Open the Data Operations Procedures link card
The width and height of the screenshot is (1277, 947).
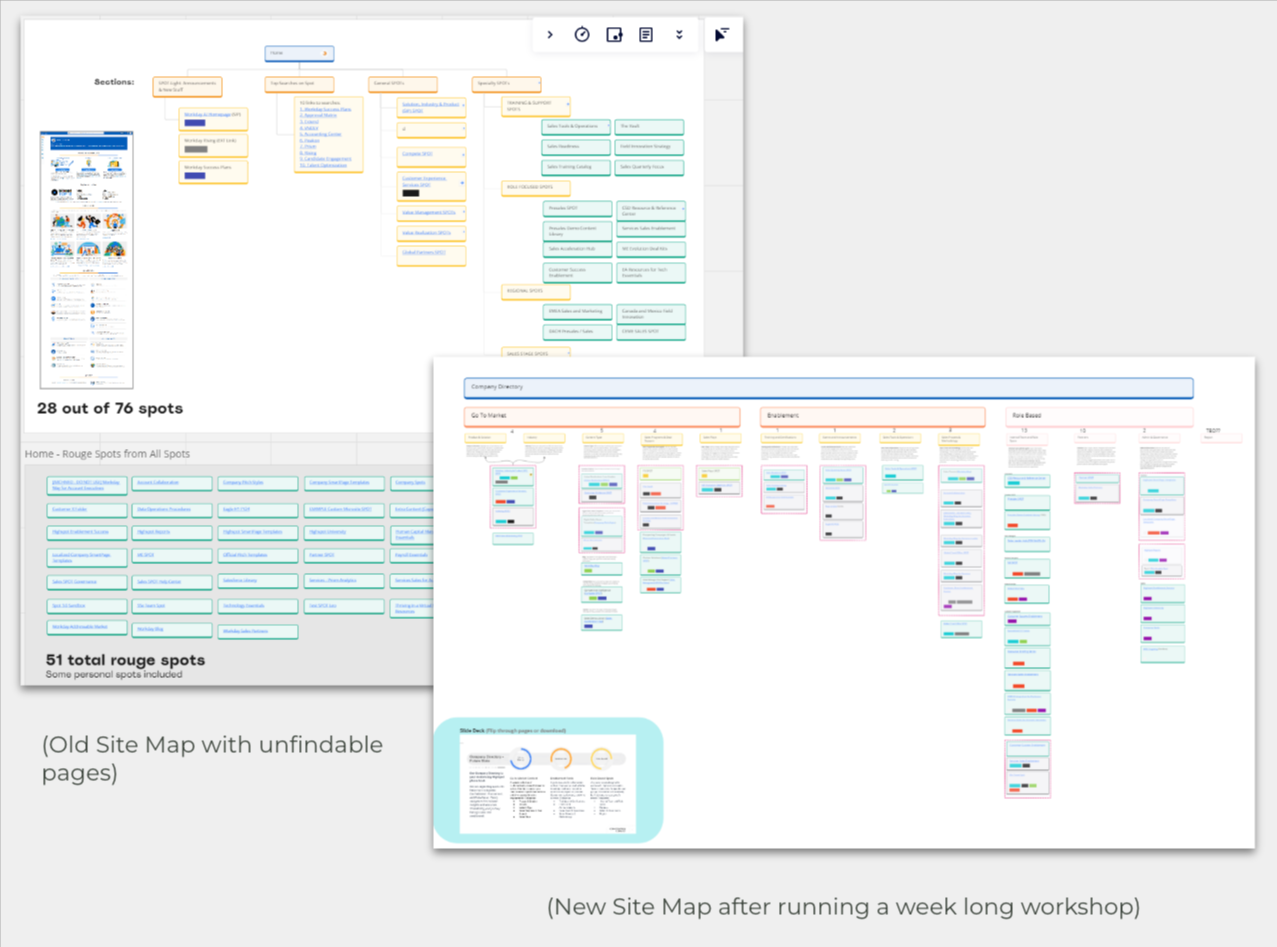[172, 509]
